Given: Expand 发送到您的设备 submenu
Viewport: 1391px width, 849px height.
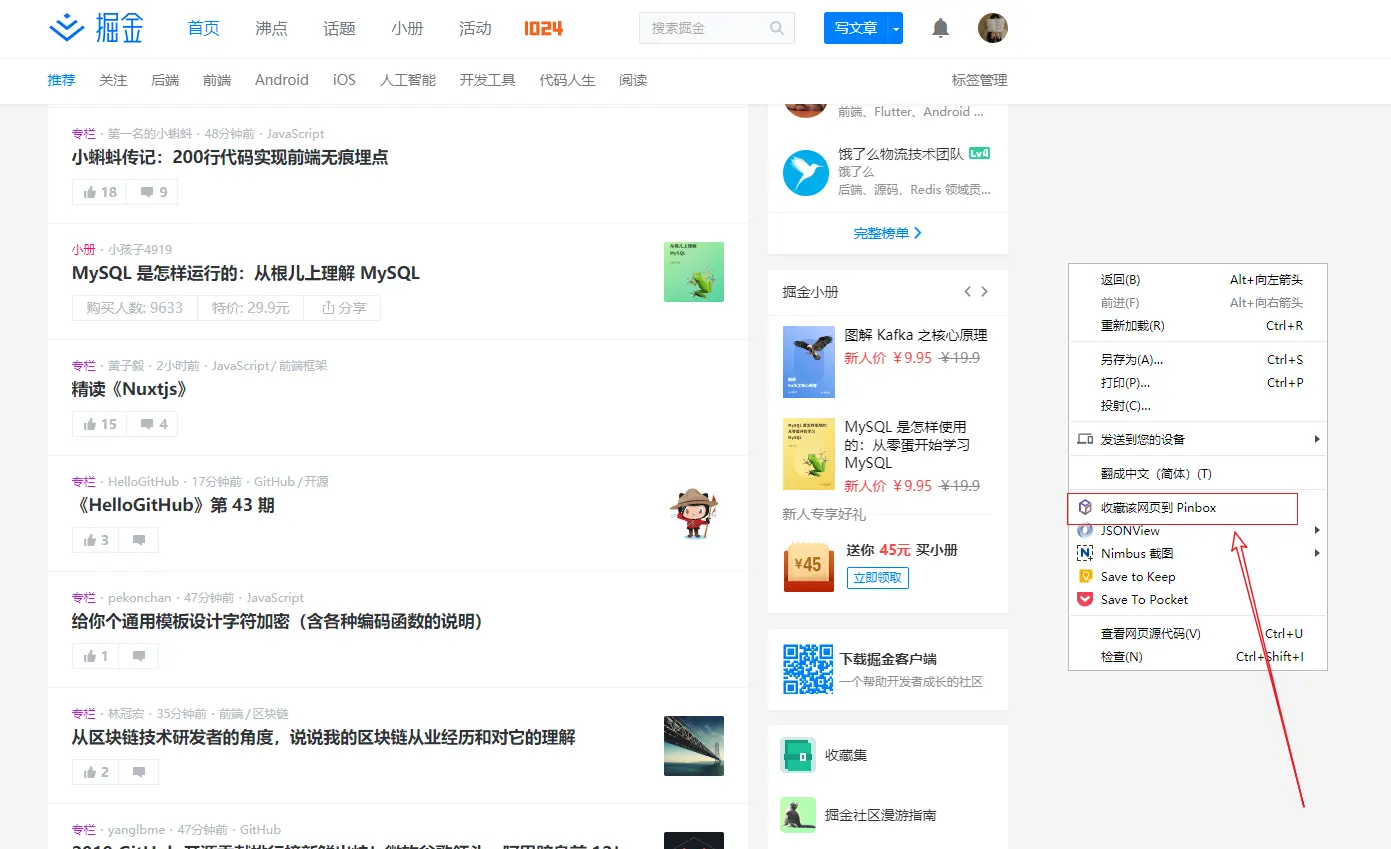Looking at the screenshot, I should coord(1317,439).
